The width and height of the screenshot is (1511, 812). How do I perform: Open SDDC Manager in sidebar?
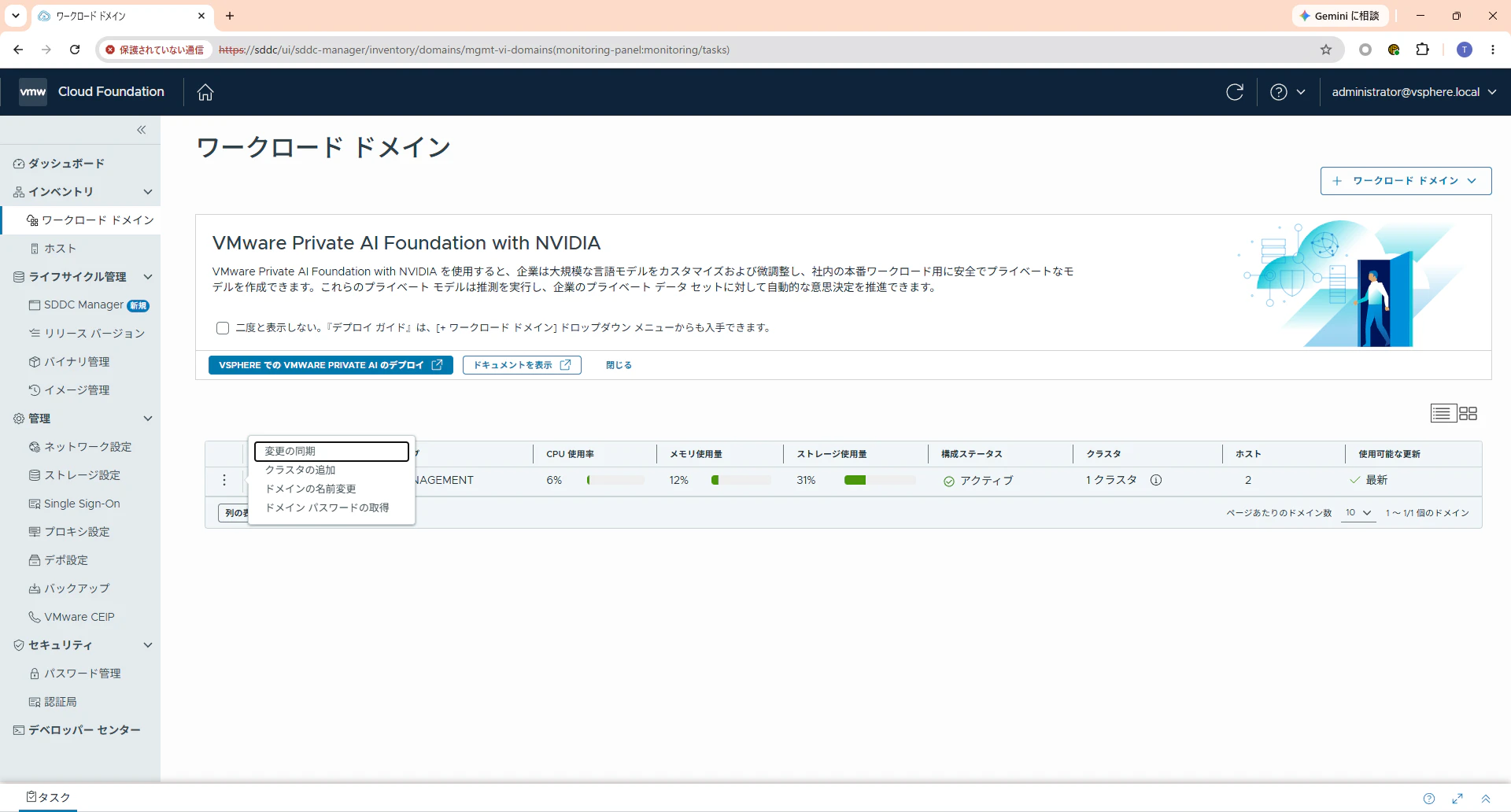coord(83,305)
